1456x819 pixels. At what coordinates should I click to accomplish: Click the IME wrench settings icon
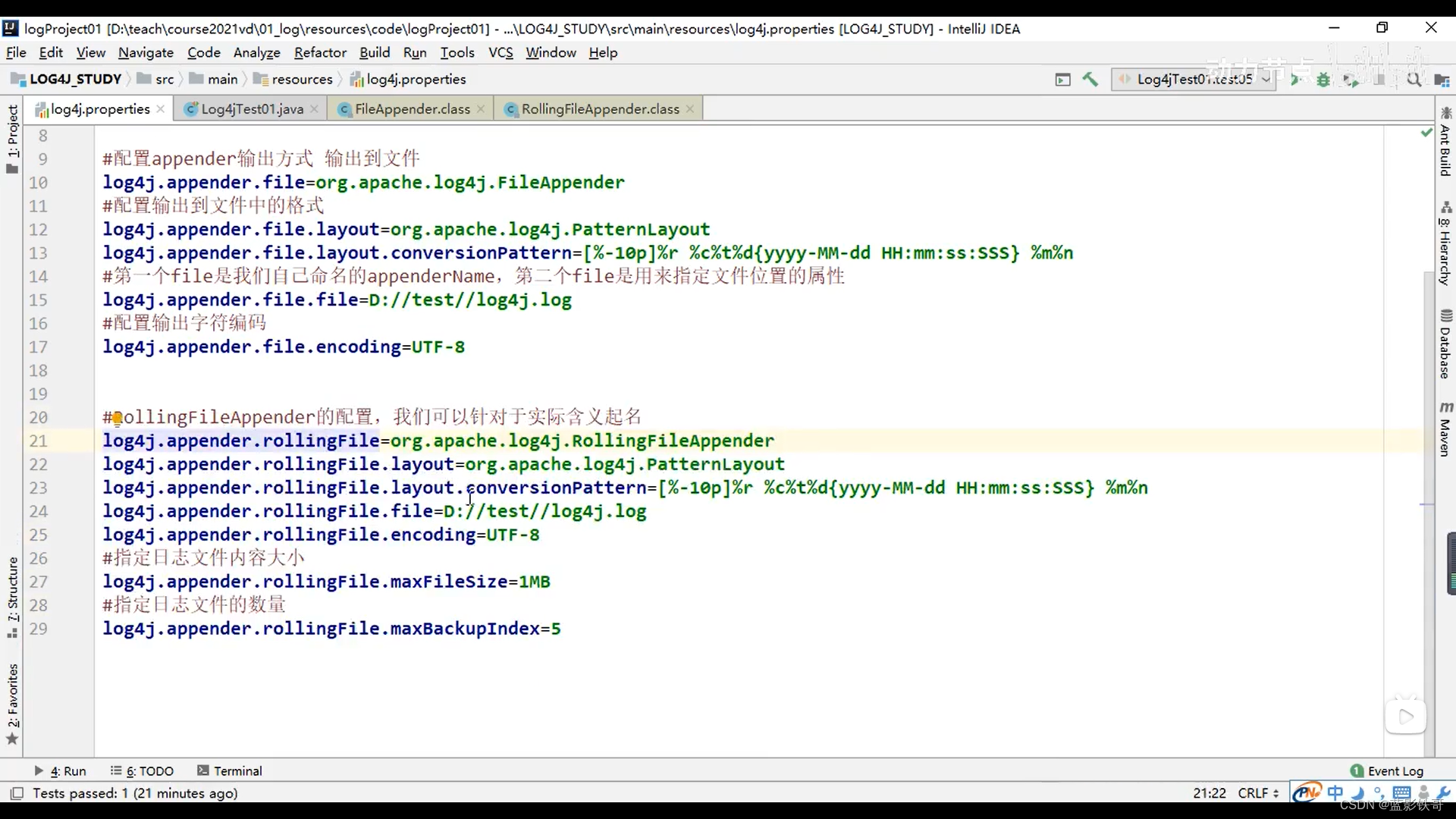pos(1443,792)
